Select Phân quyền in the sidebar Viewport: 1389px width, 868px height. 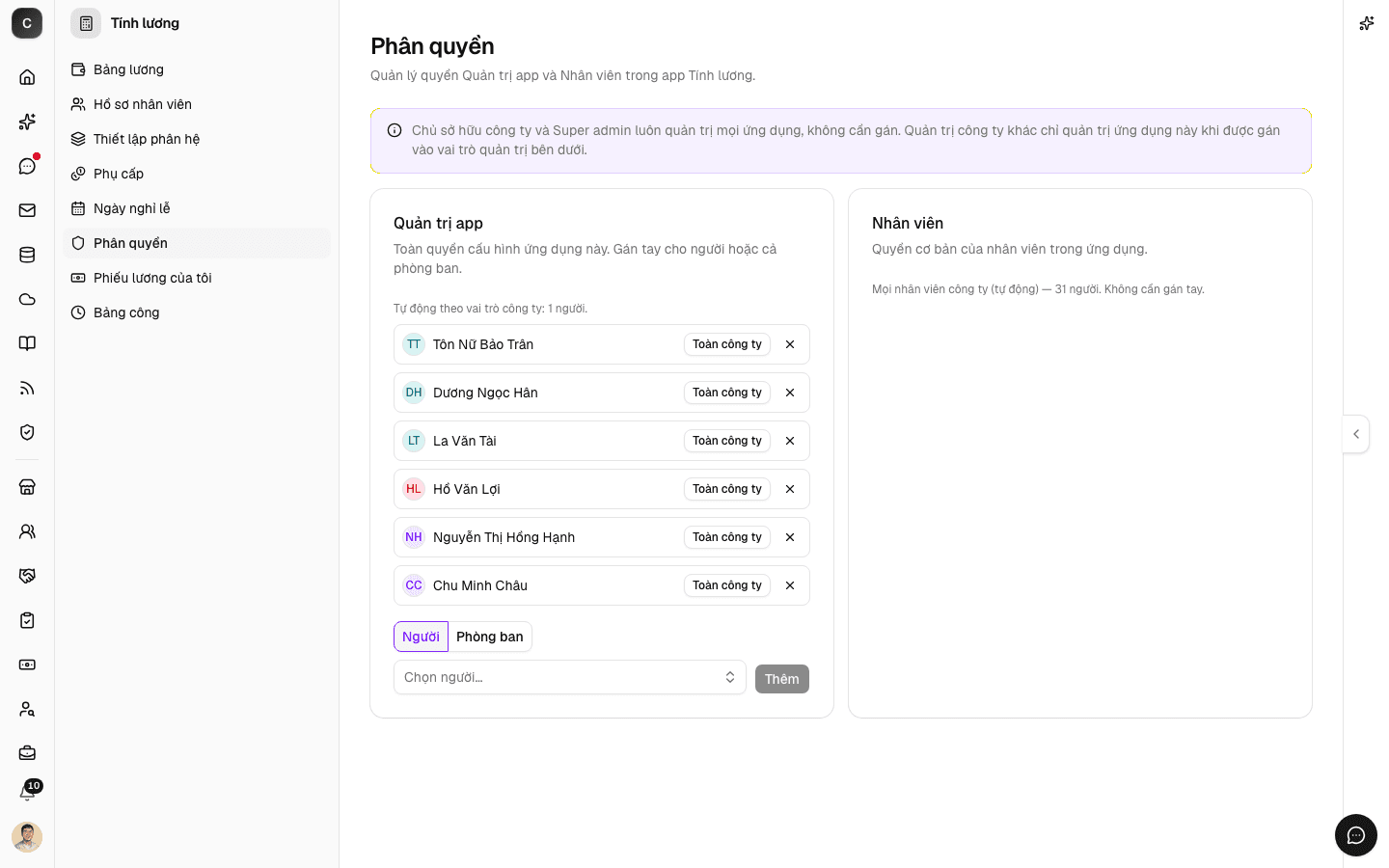coord(197,243)
